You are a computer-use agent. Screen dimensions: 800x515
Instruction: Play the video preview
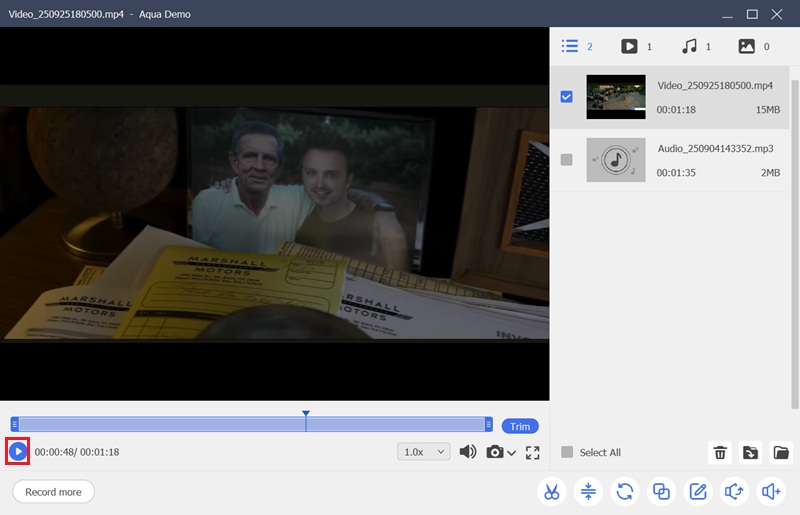tap(18, 452)
